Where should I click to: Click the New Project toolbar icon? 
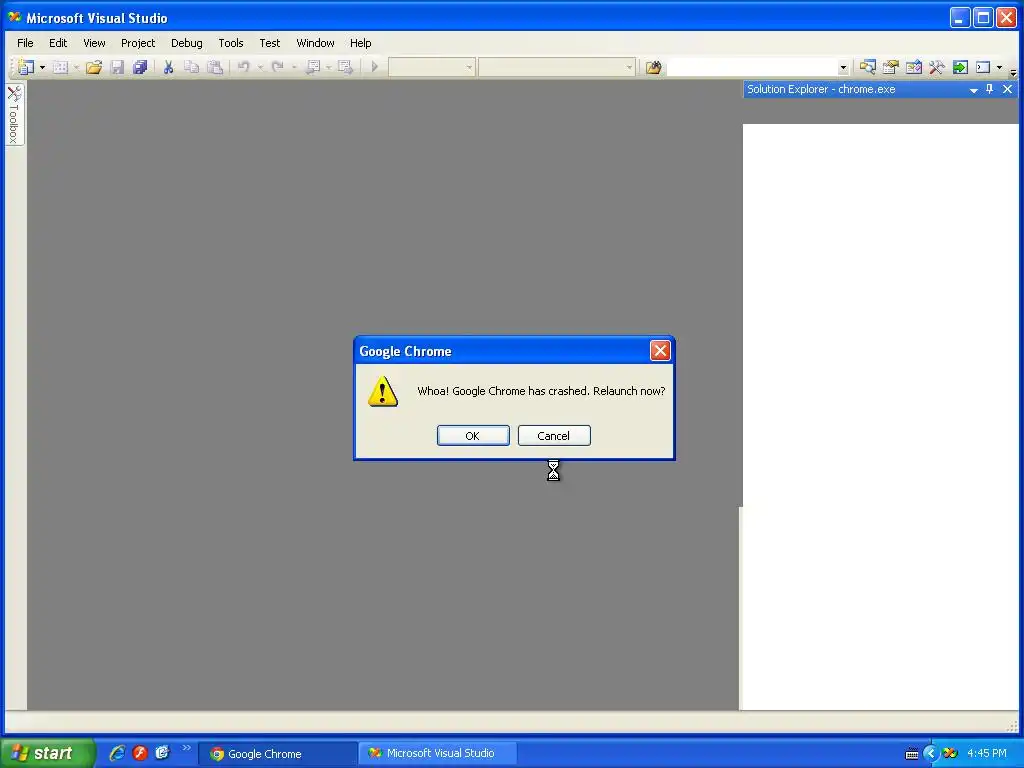tap(25, 67)
